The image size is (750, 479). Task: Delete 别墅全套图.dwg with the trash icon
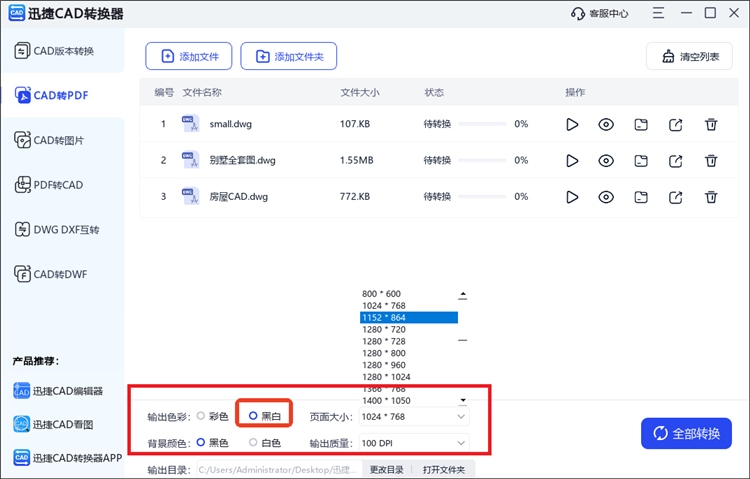tap(711, 161)
